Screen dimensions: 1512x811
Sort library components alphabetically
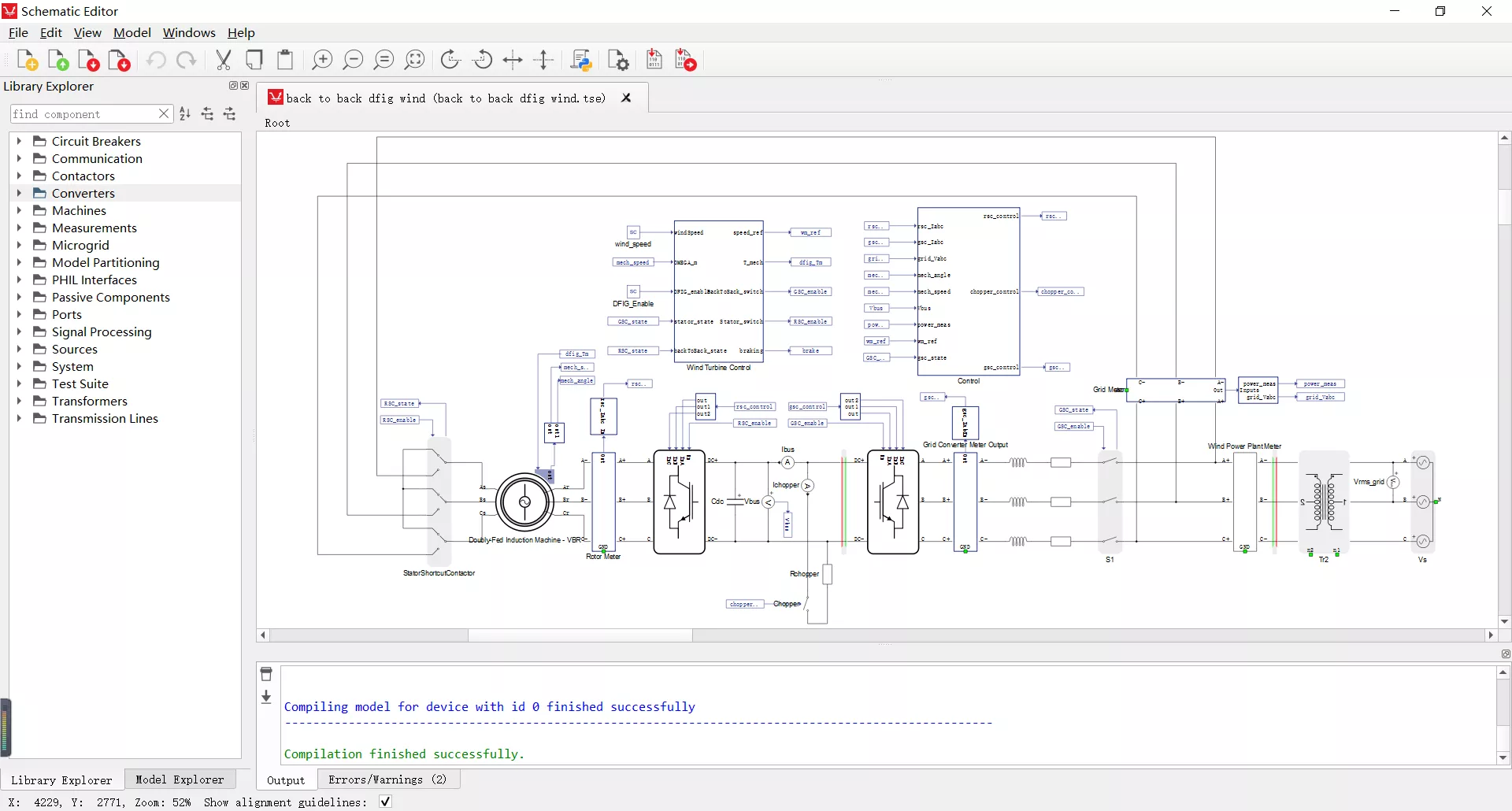click(185, 114)
